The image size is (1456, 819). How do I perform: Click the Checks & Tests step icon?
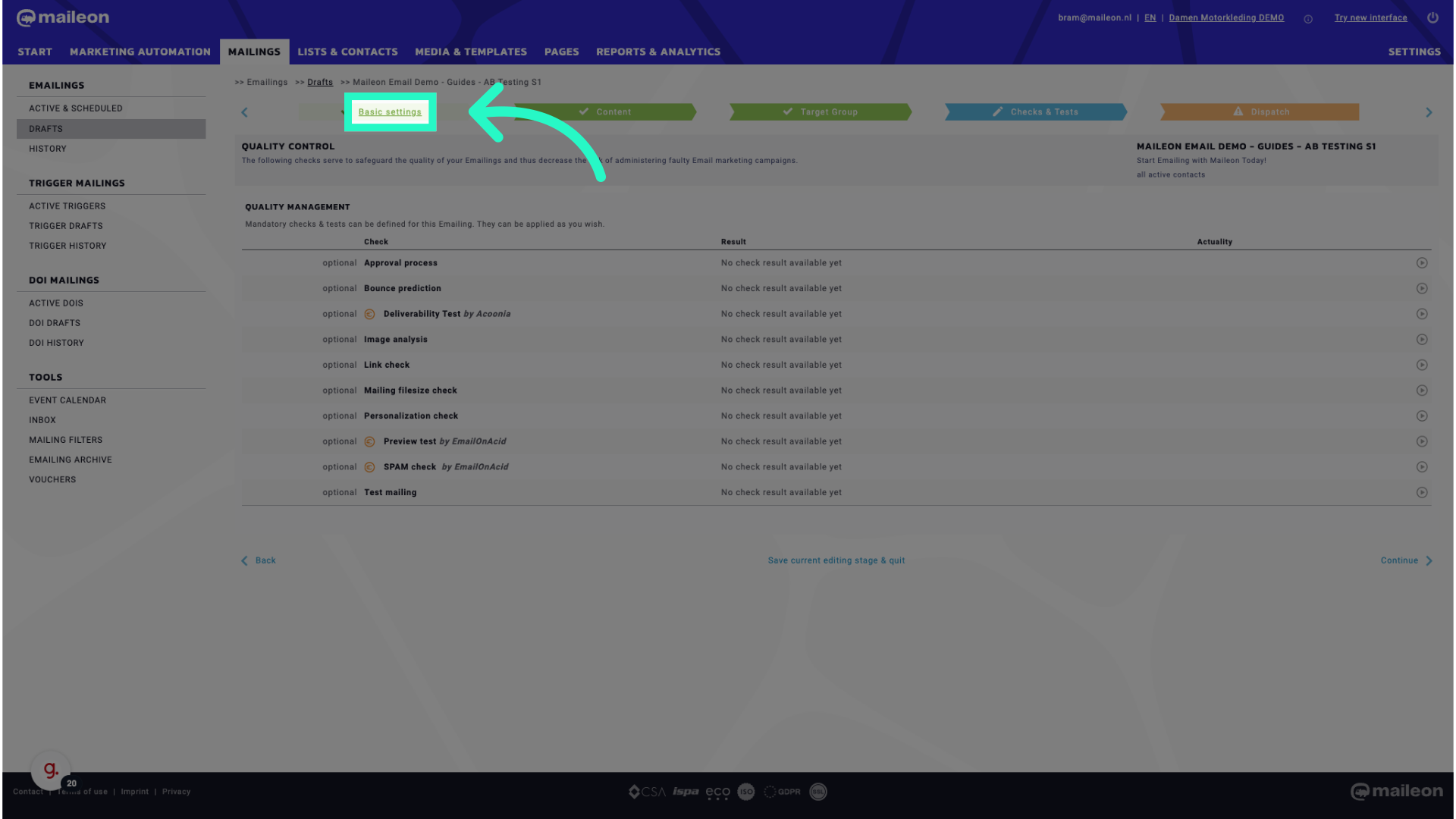(x=997, y=111)
